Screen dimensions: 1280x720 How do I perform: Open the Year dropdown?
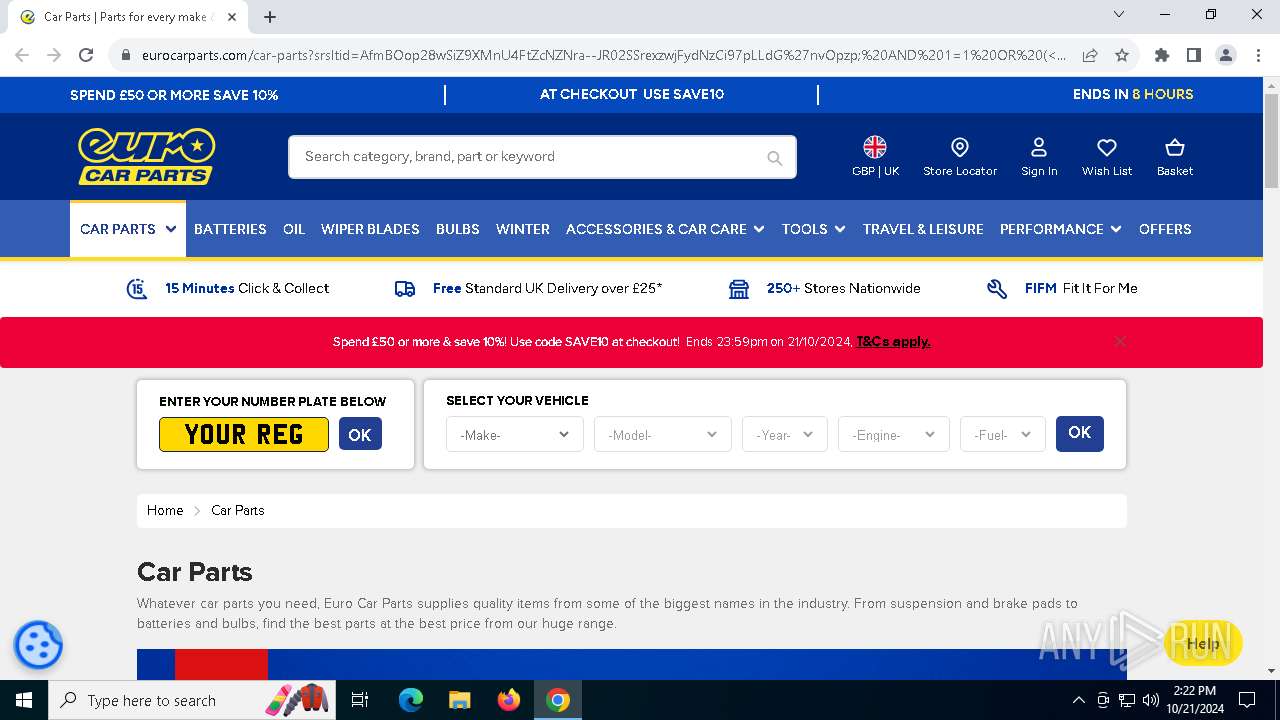[784, 435]
